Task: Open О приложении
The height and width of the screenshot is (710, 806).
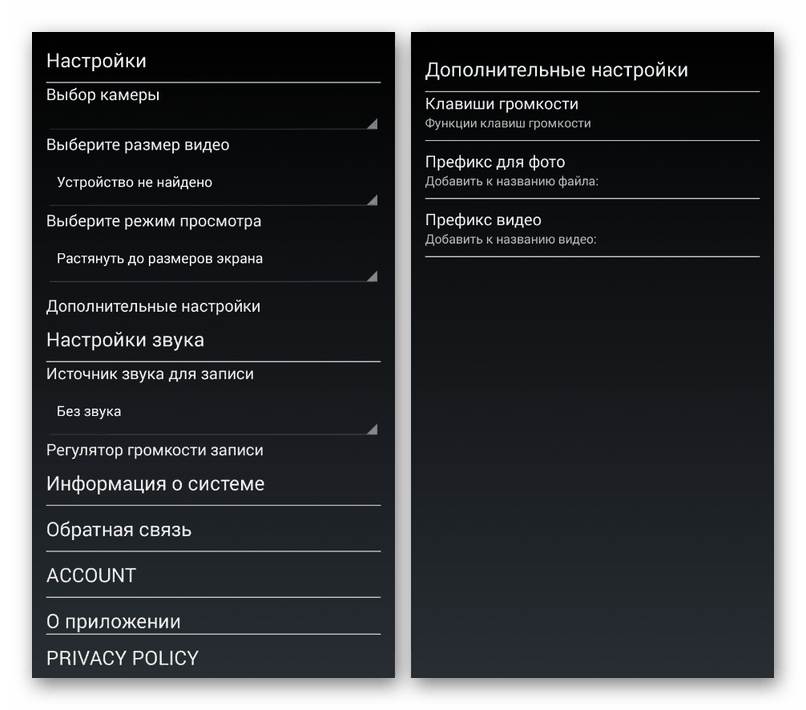Action: [x=113, y=621]
